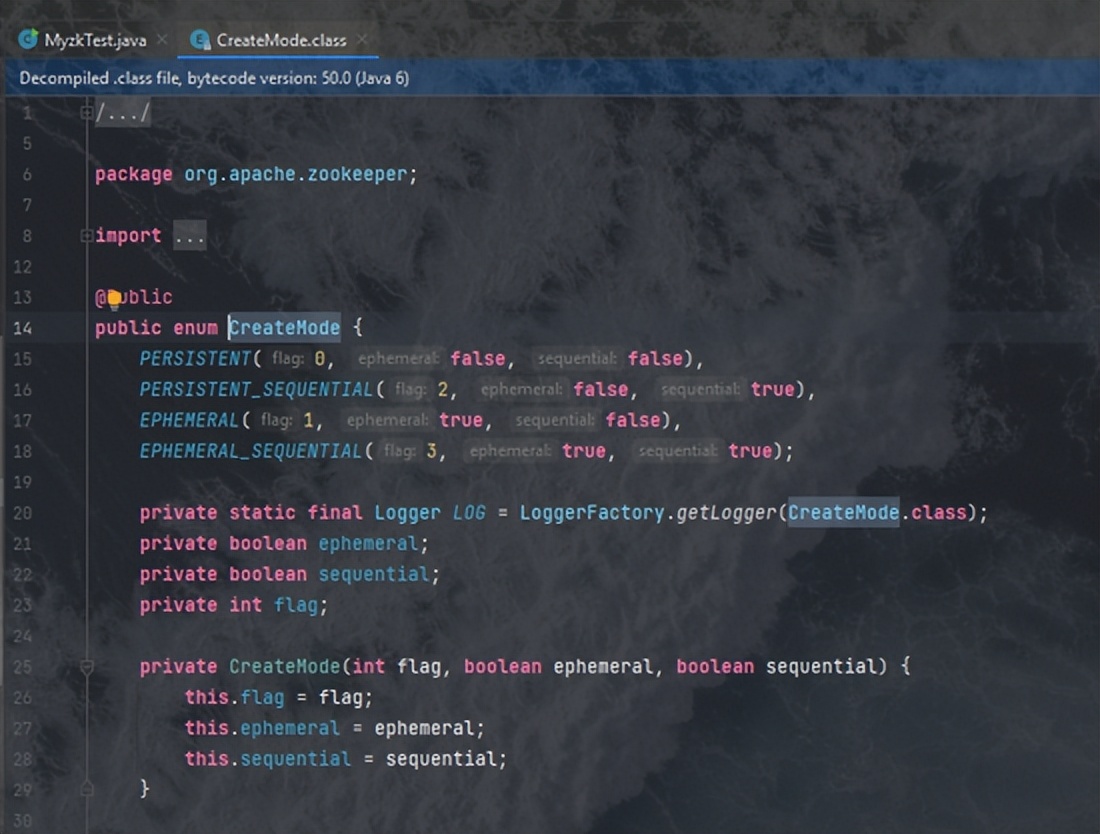Expand the folded import block

pos(86,236)
